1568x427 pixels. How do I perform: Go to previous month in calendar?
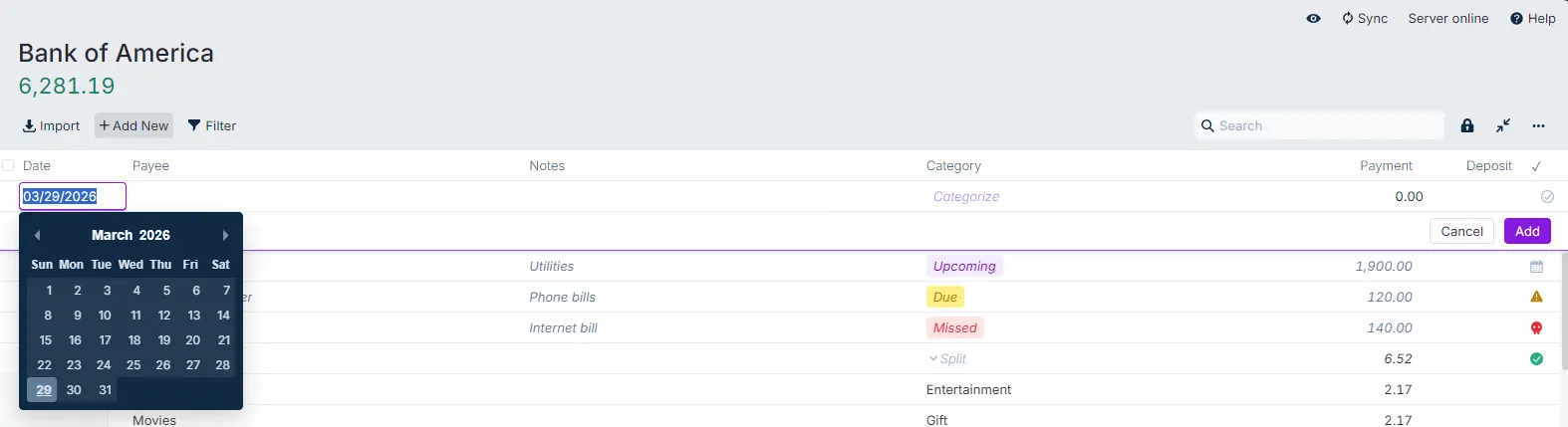click(37, 235)
